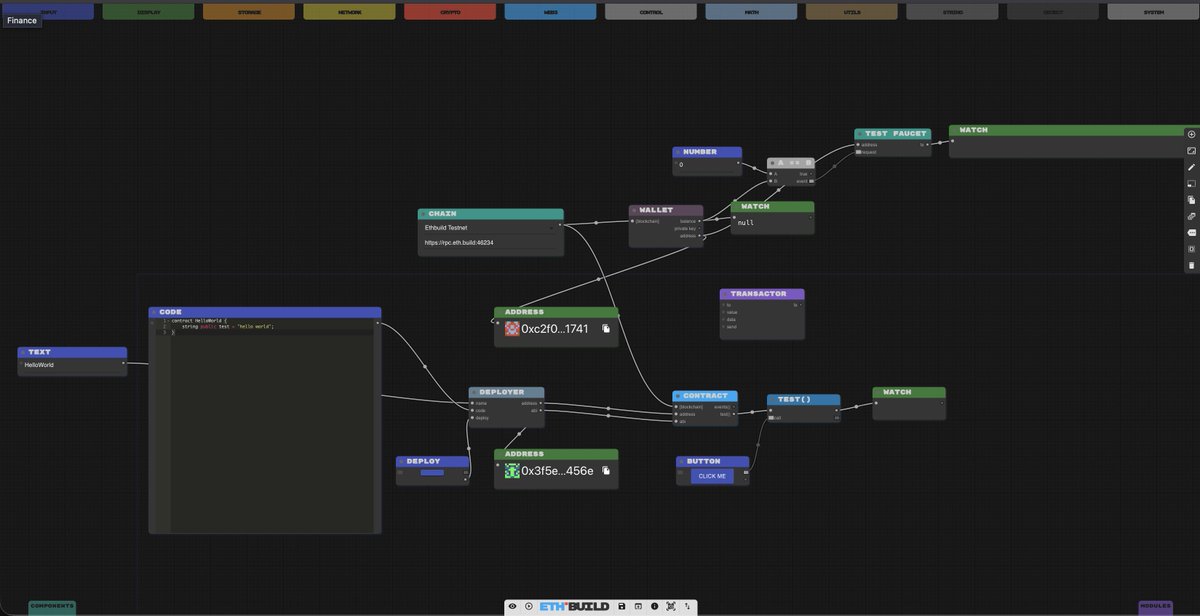Click the trash delete icon in right toolbar
This screenshot has width=1200, height=616.
(x=1191, y=265)
